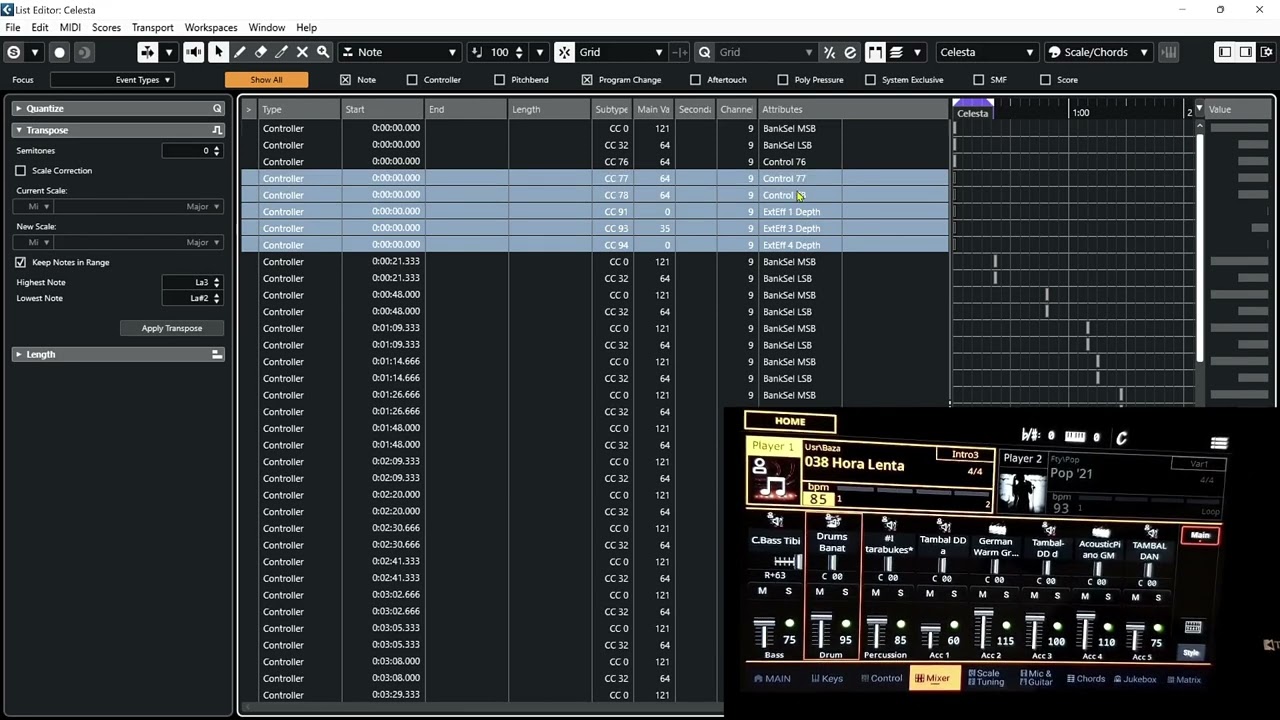Open the Transport menu
This screenshot has height=720, width=1280.
pos(152,27)
